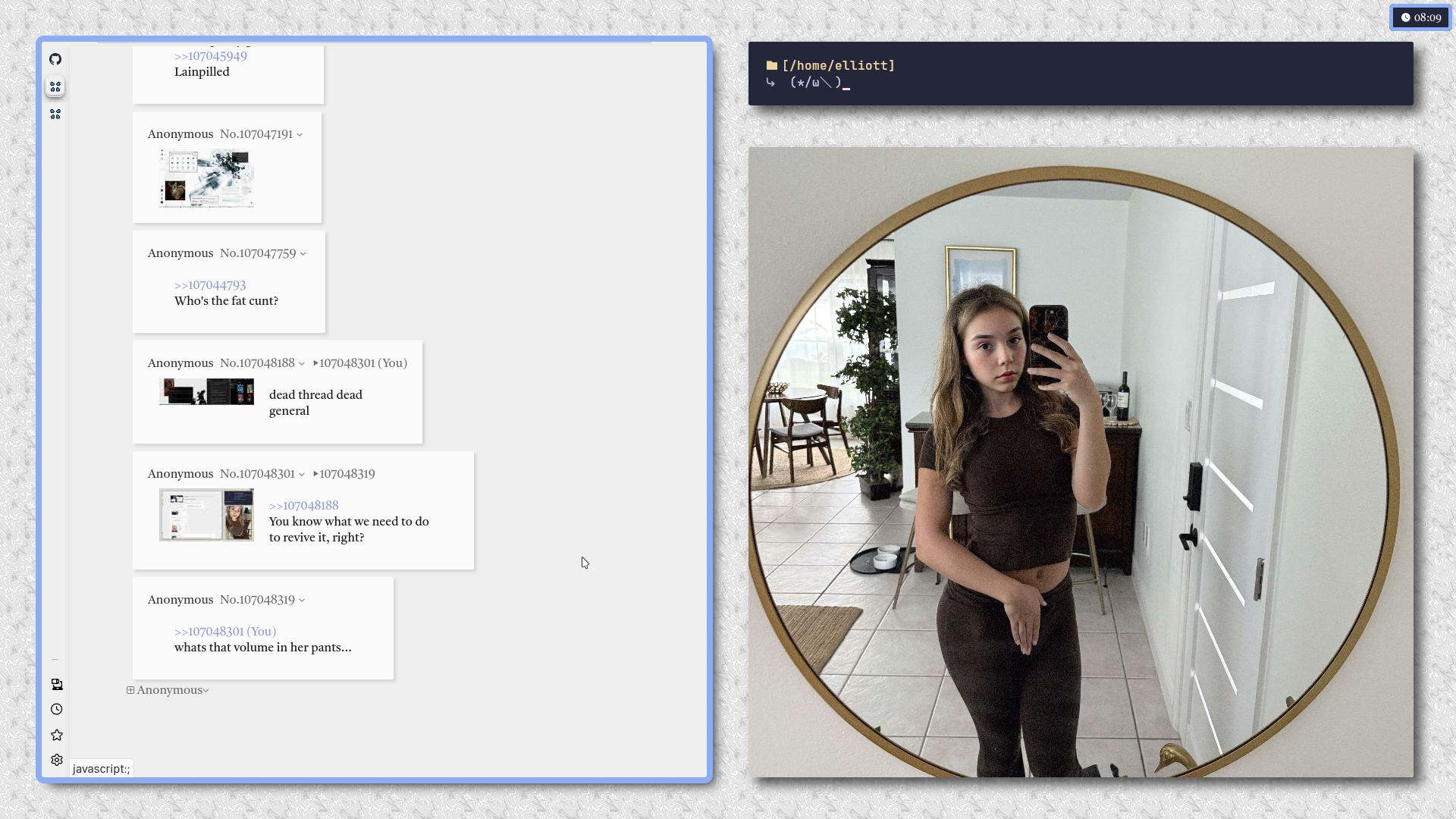
Task: Click the 107048319 backlink in post header
Action: 347,474
